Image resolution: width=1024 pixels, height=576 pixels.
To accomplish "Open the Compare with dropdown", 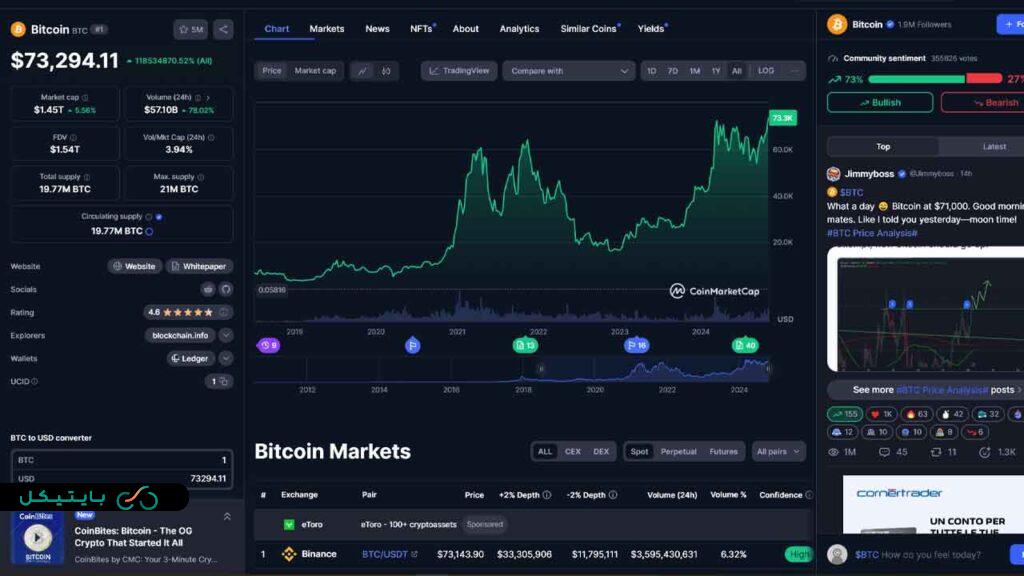I will (x=569, y=71).
